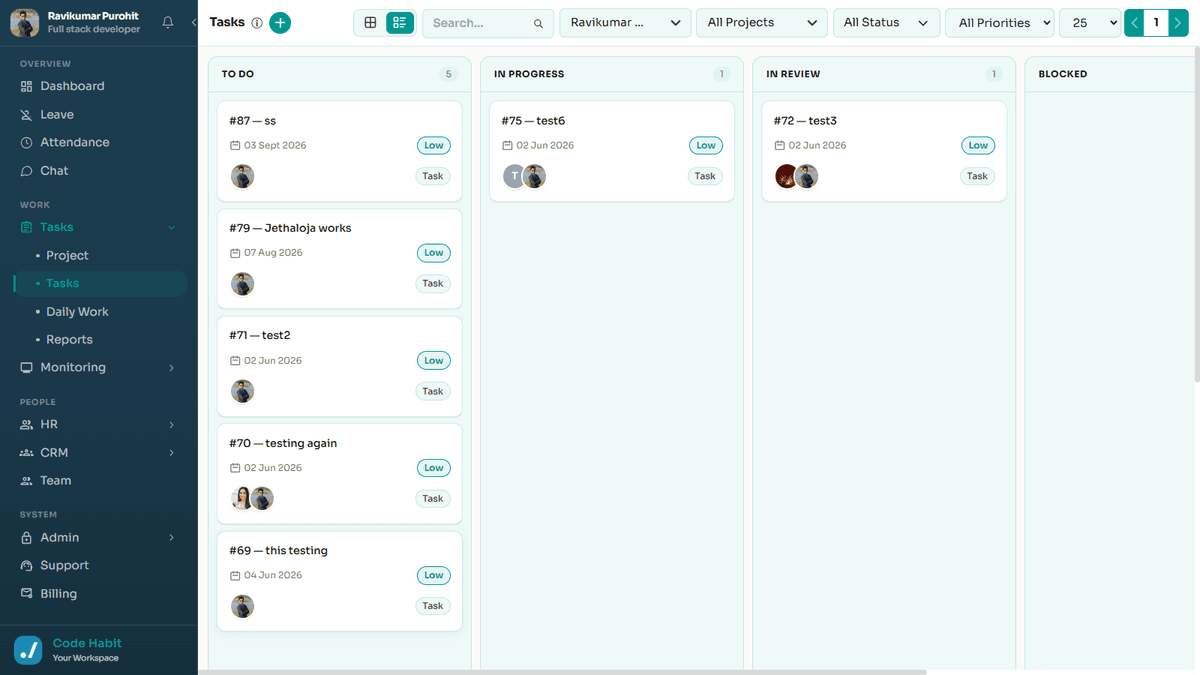Click Ravikumar Purohit profile avatar
The image size is (1200, 675).
(x=25, y=22)
